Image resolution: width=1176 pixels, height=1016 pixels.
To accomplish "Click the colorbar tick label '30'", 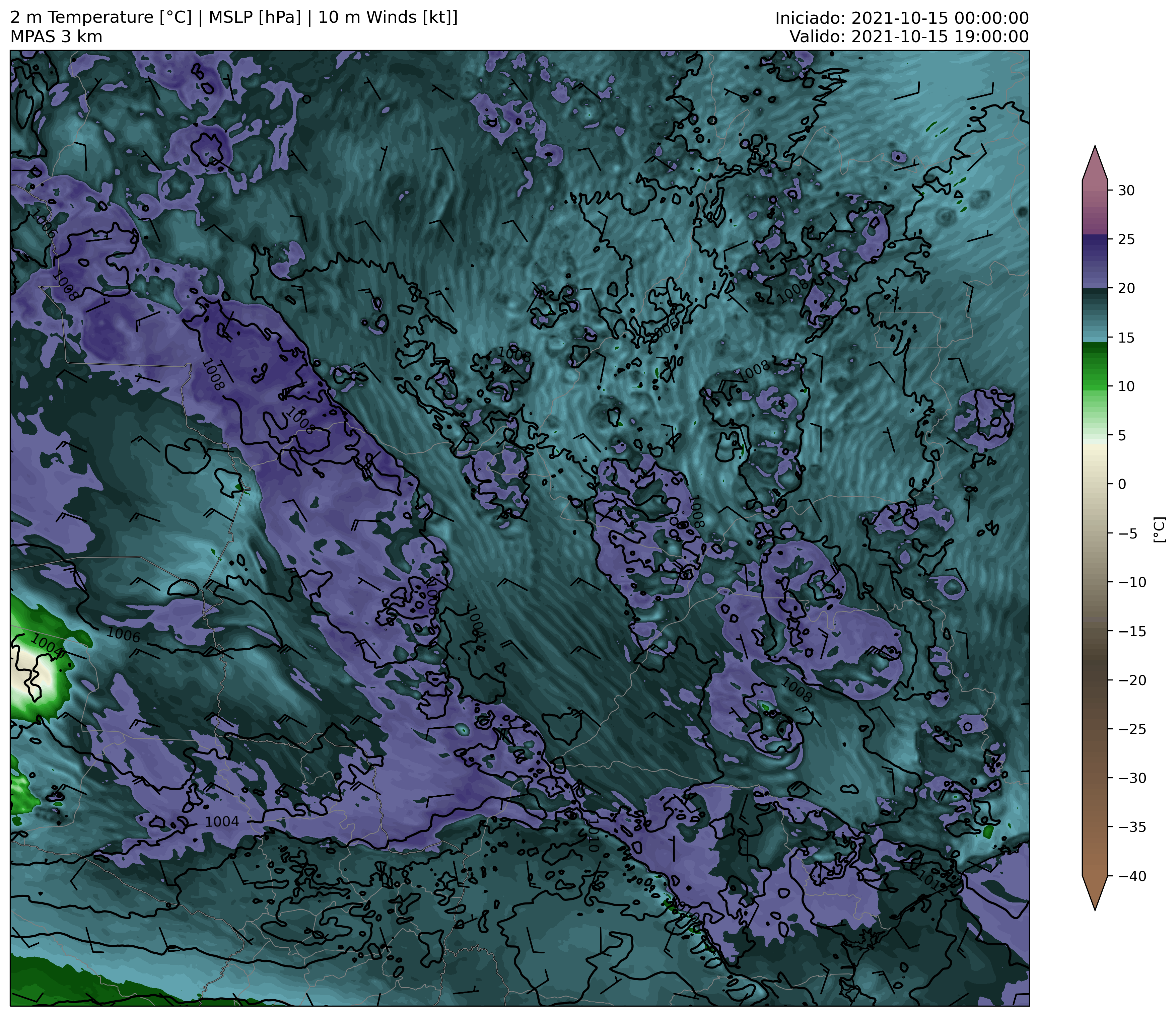I will click(1127, 191).
